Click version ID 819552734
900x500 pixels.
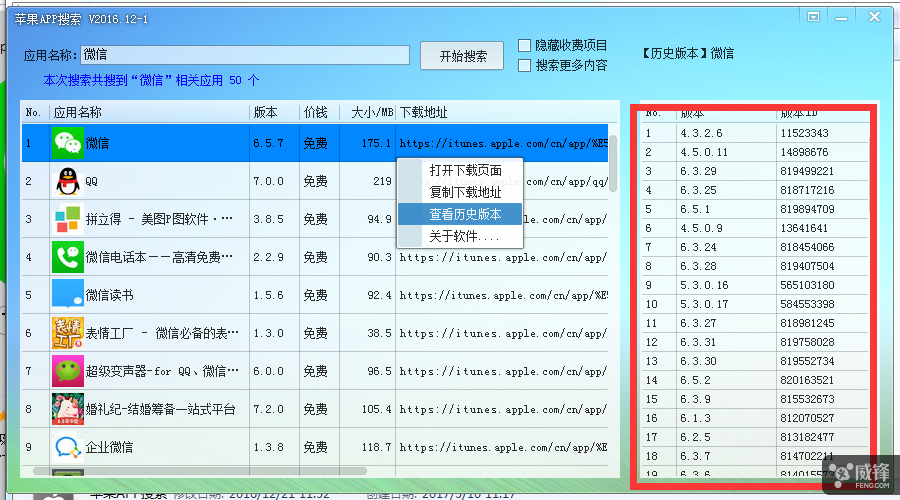807,361
